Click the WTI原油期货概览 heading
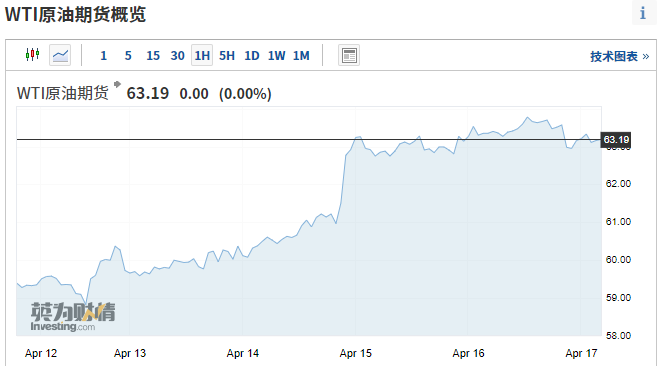The image size is (662, 366). tap(75, 14)
